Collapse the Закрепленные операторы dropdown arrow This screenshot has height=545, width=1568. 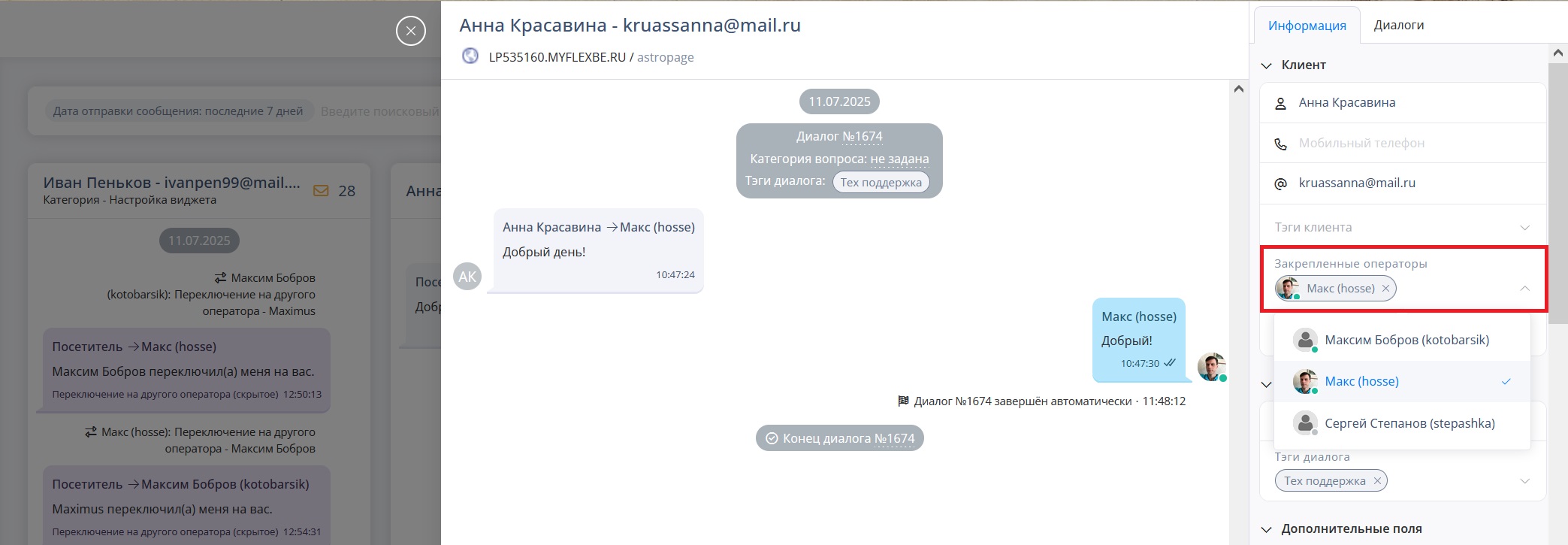click(1524, 289)
